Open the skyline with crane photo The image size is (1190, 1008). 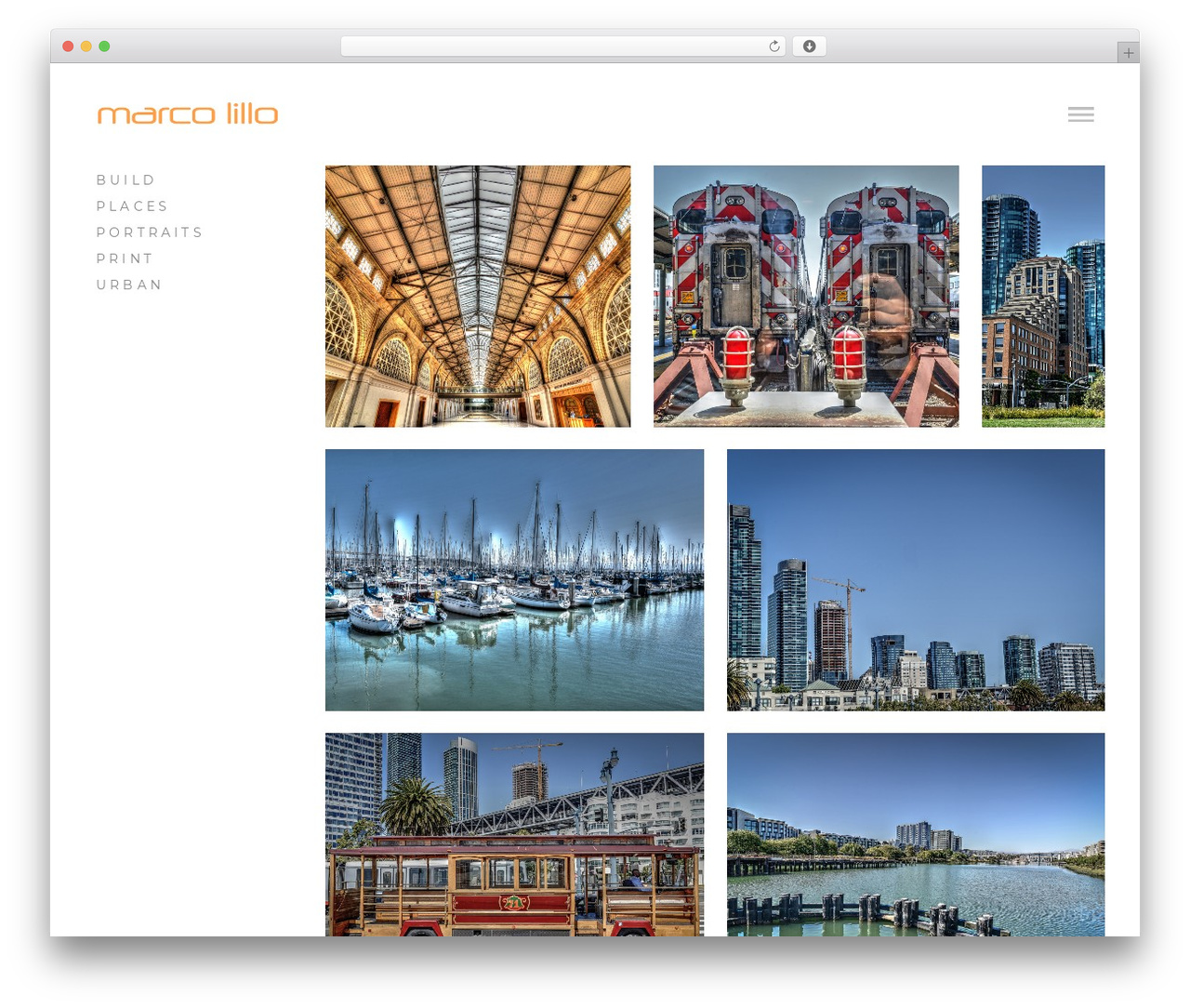click(x=916, y=580)
